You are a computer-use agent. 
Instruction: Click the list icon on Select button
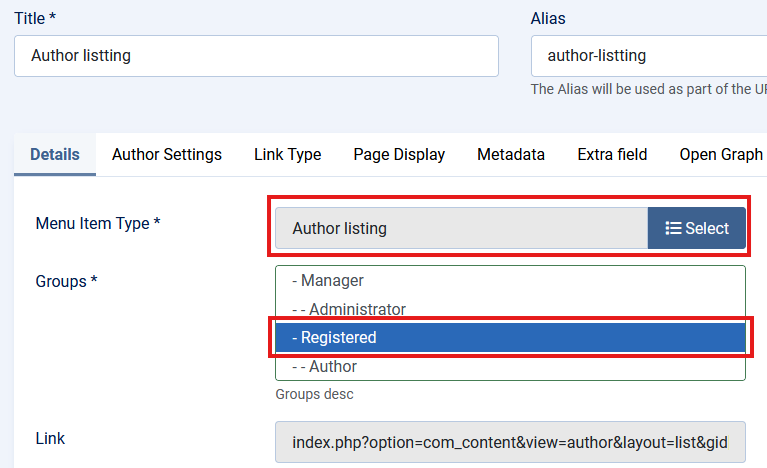point(673,228)
